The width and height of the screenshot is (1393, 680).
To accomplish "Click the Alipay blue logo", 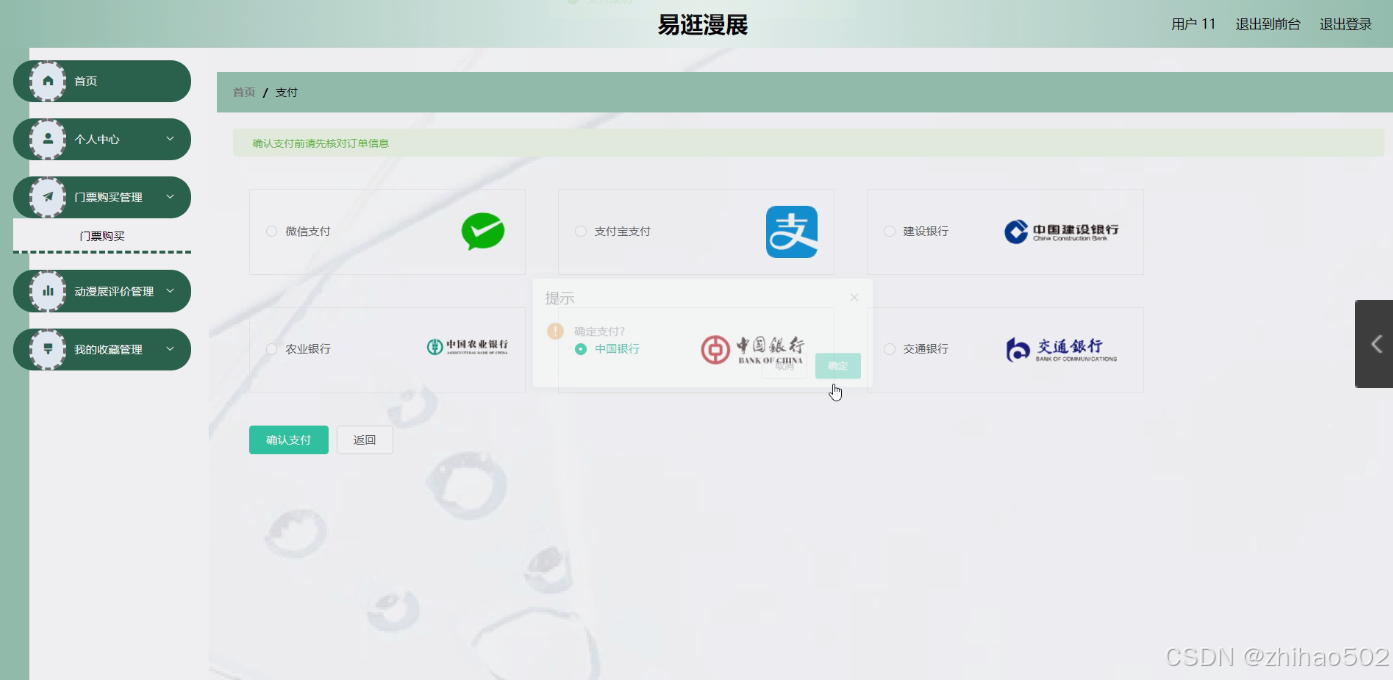I will tap(792, 232).
